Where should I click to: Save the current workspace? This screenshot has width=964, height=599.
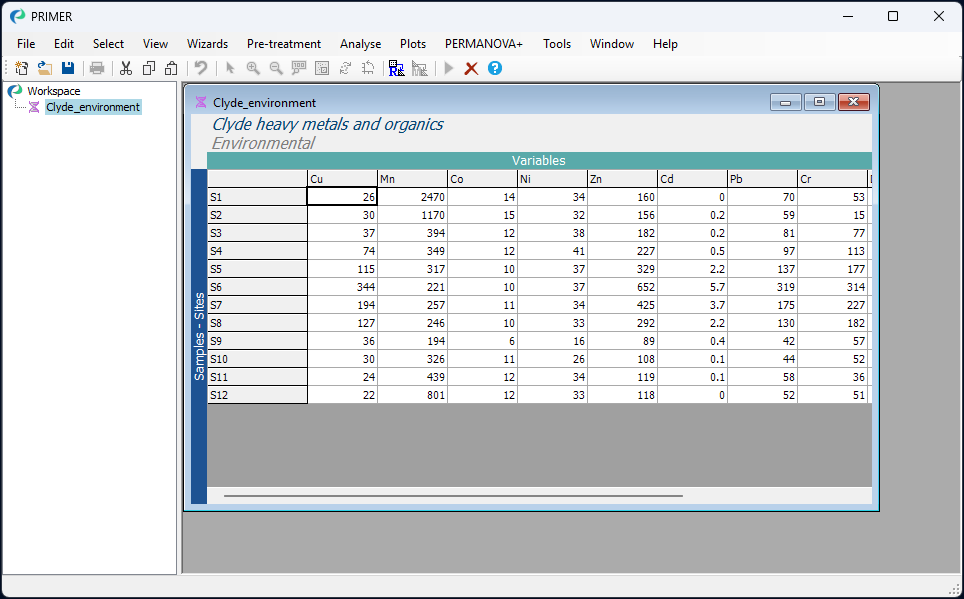[x=68, y=67]
